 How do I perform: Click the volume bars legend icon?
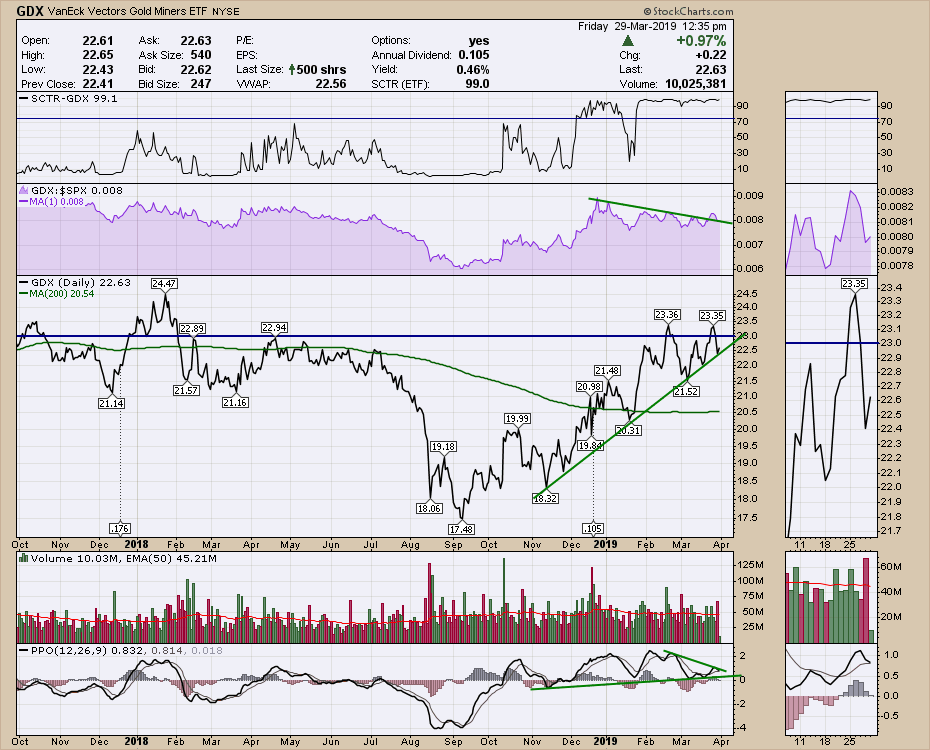[x=24, y=558]
